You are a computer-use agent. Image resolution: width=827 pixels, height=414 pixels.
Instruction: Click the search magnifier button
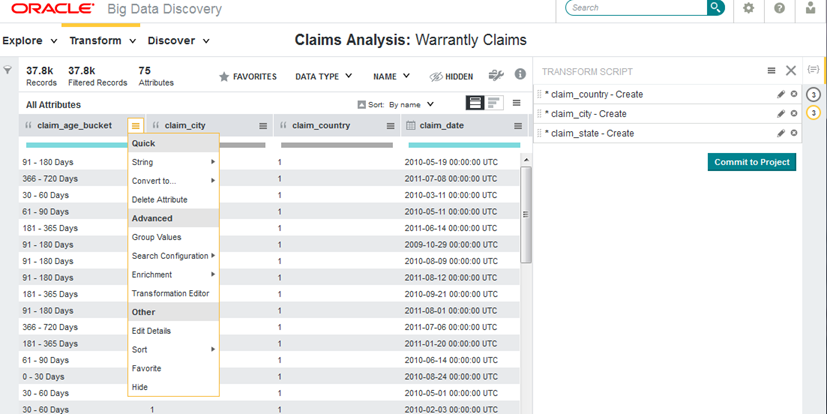(716, 7)
